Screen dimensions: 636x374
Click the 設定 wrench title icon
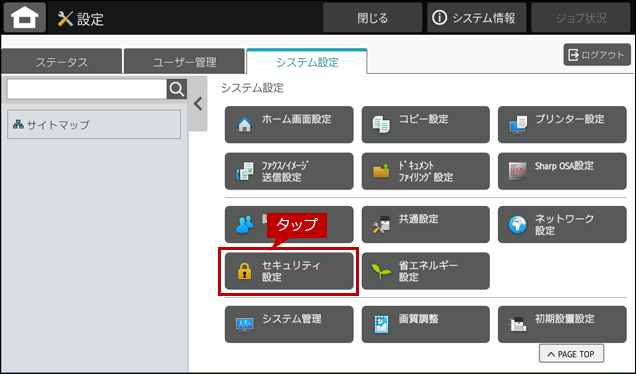65,19
